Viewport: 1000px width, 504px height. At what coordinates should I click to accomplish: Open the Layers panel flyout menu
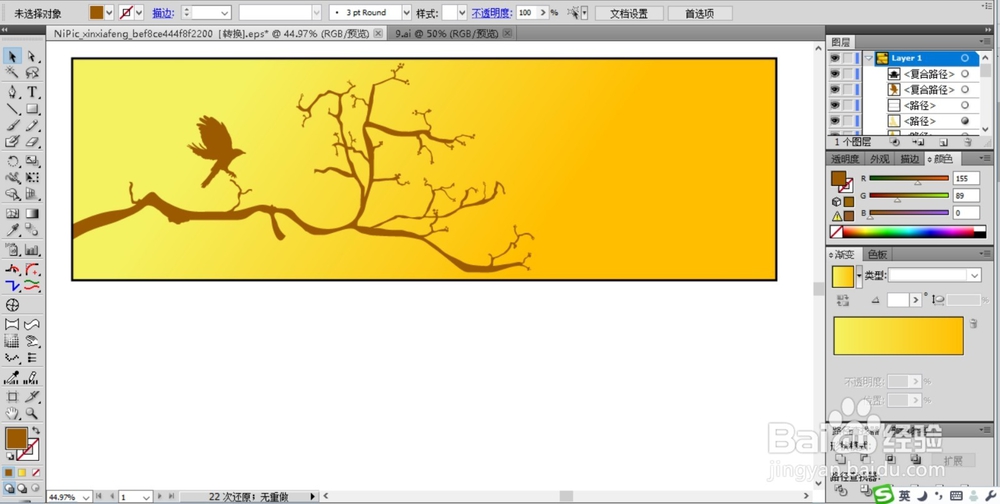(x=986, y=41)
